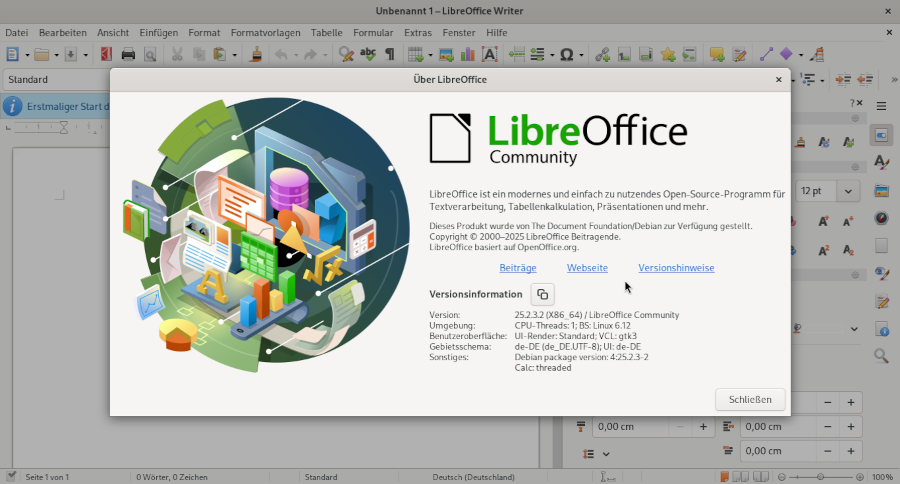
Task: Click the Omega special character icon
Action: 567,55
